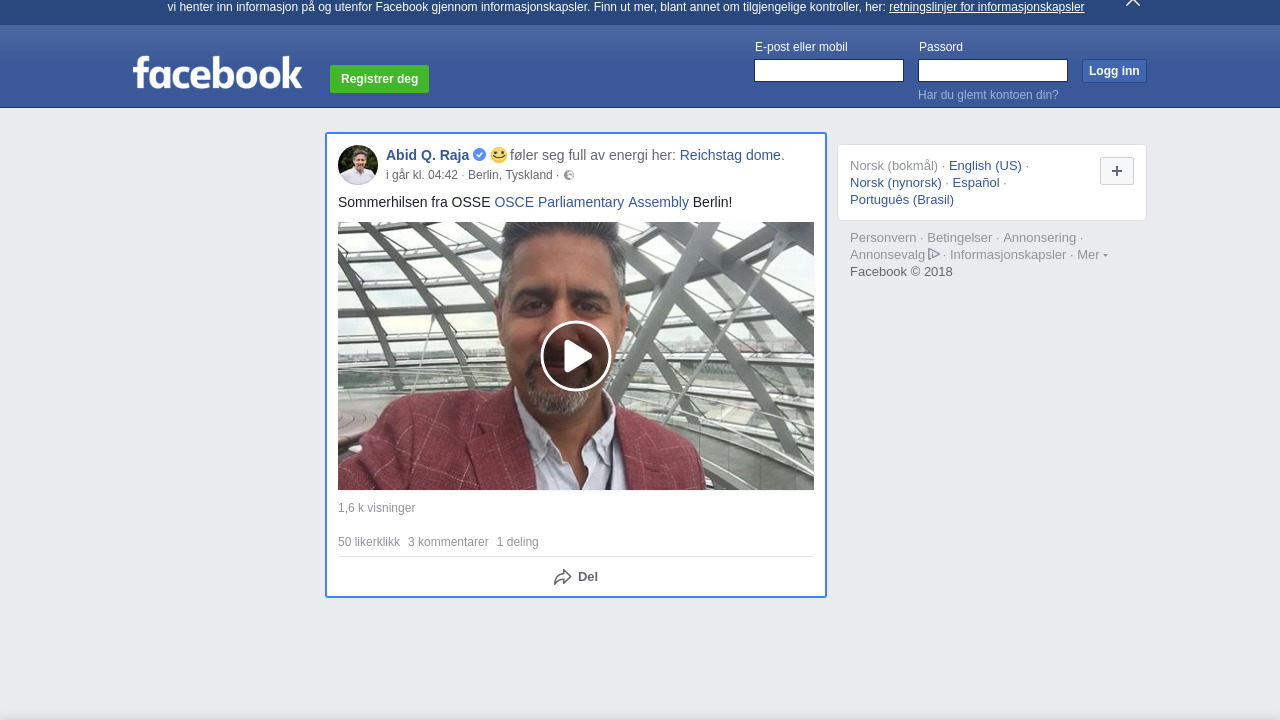Image resolution: width=1280 pixels, height=720 pixels.
Task: Click the plus button for more languages
Action: click(x=1117, y=171)
